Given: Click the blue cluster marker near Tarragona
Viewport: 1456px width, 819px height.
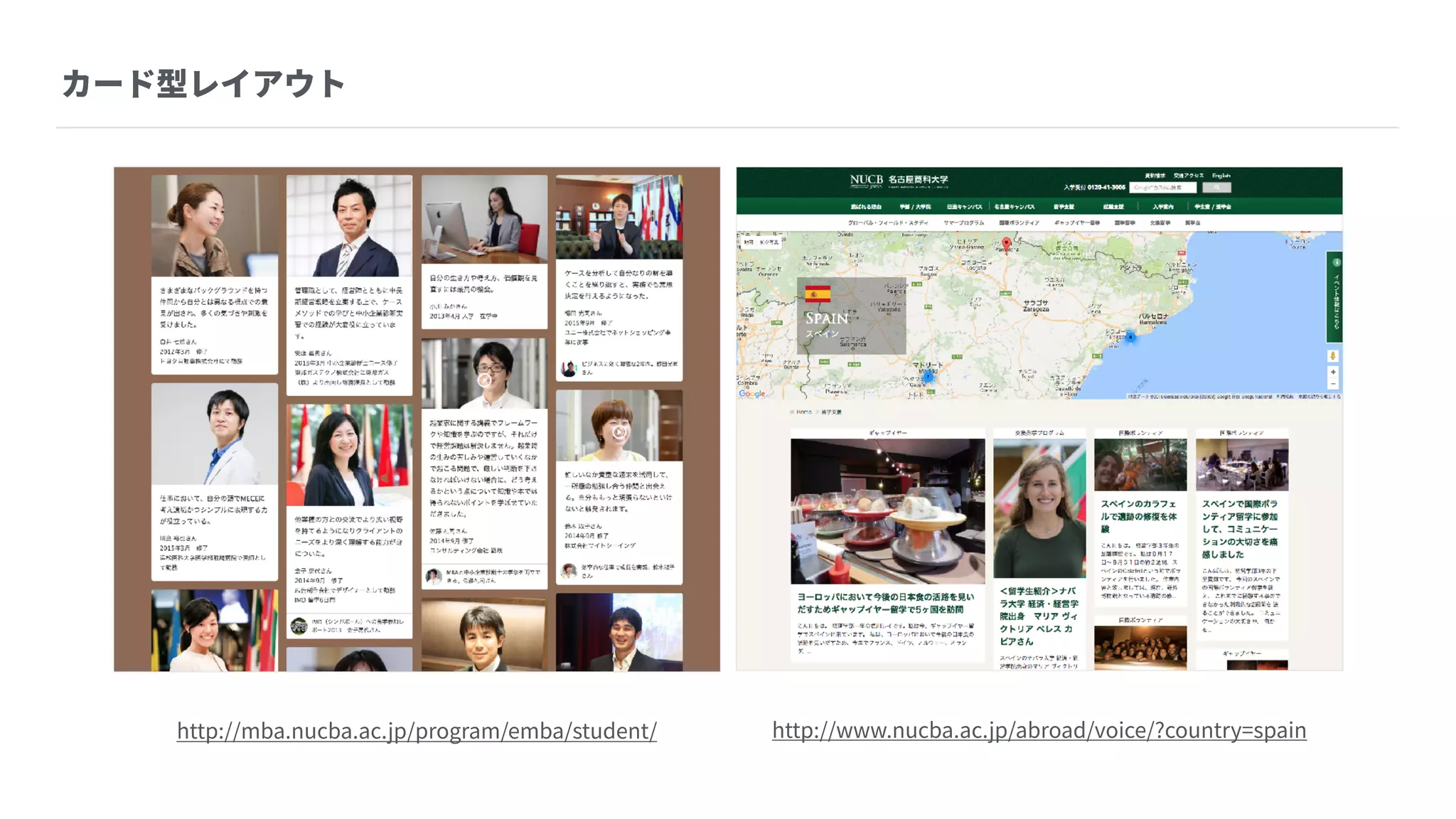Looking at the screenshot, I should (1130, 337).
